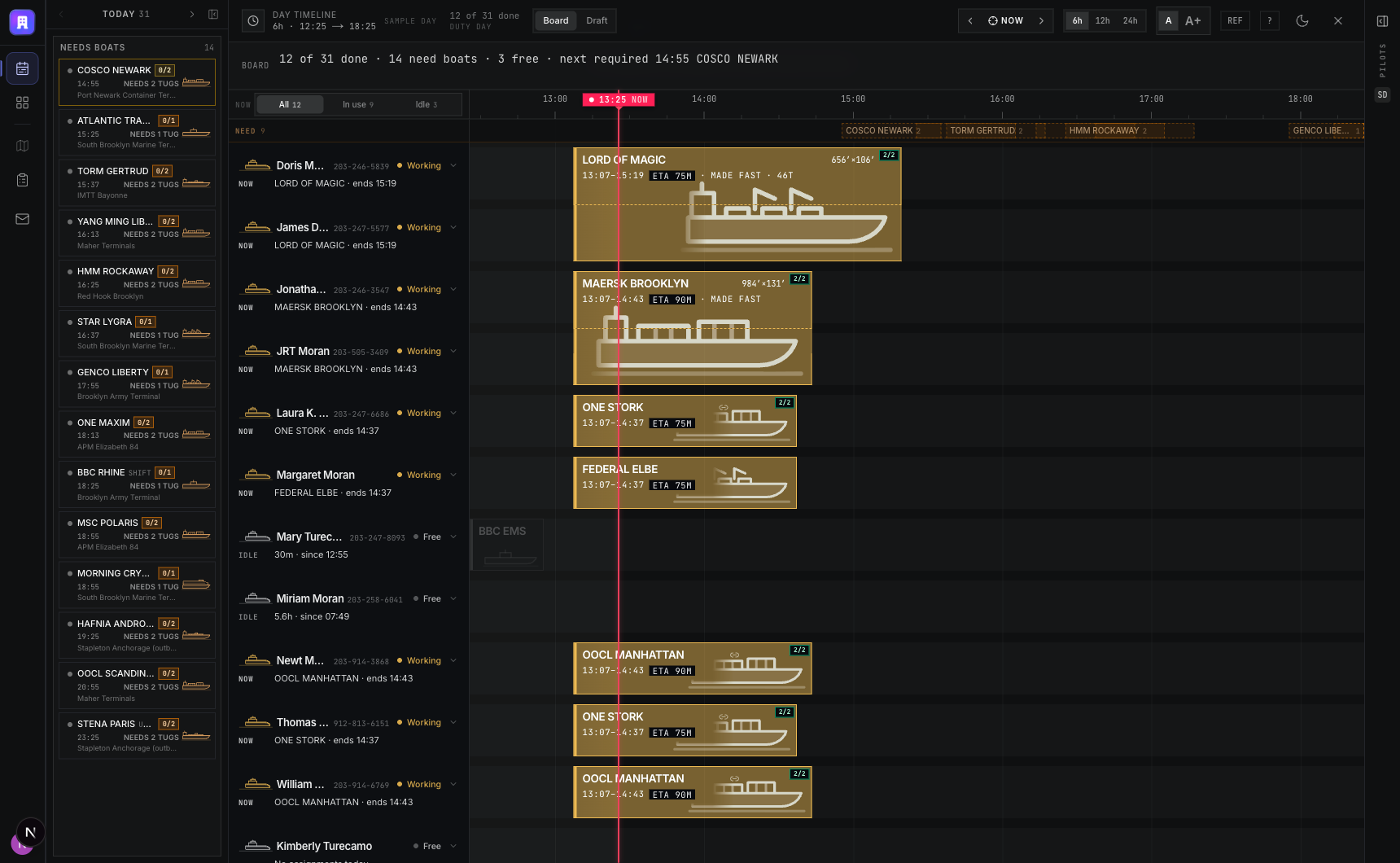Open the REF reference button
The image size is (1400, 863).
(x=1235, y=21)
